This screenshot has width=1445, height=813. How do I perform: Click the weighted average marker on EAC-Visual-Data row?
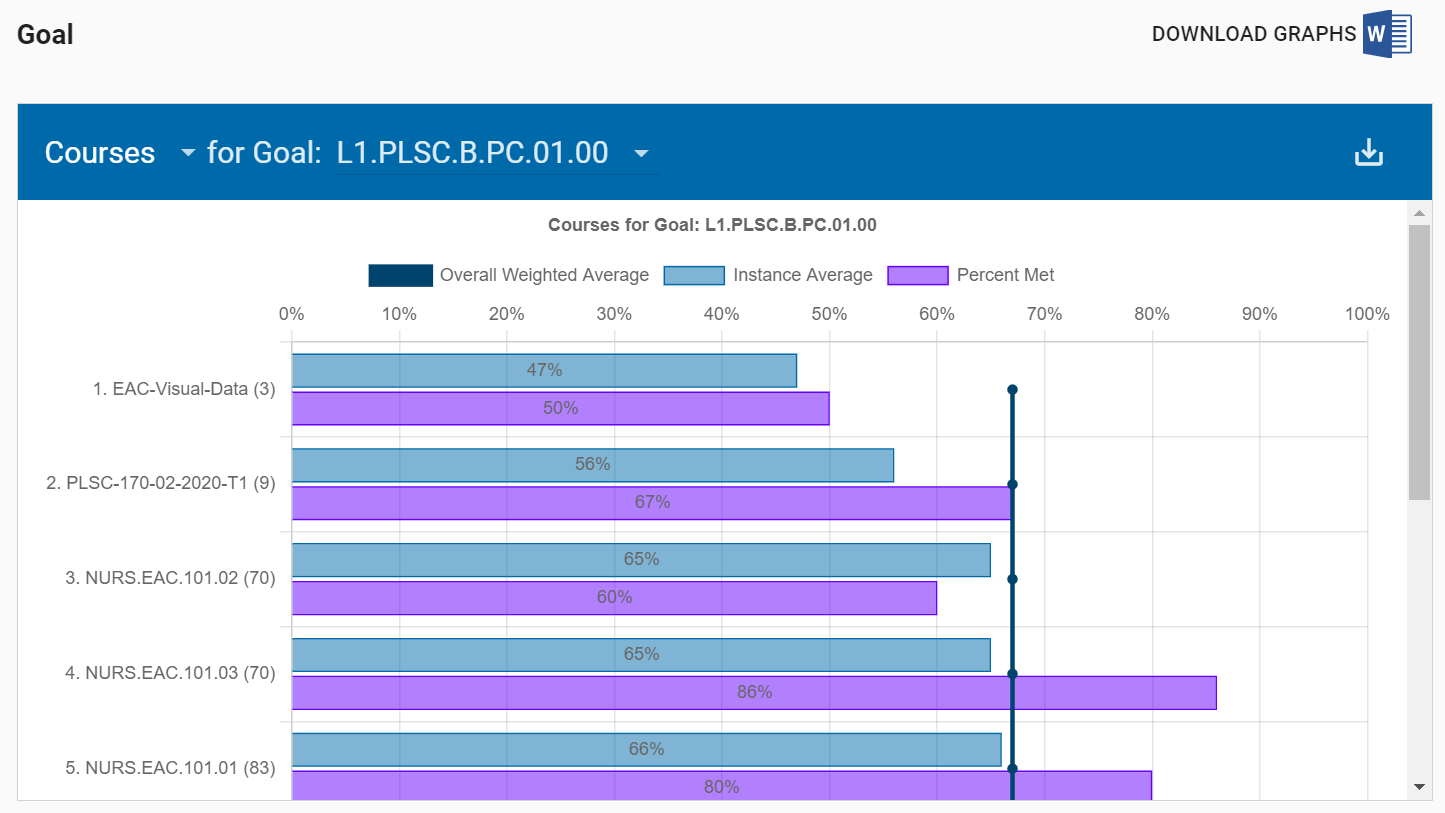point(1012,389)
